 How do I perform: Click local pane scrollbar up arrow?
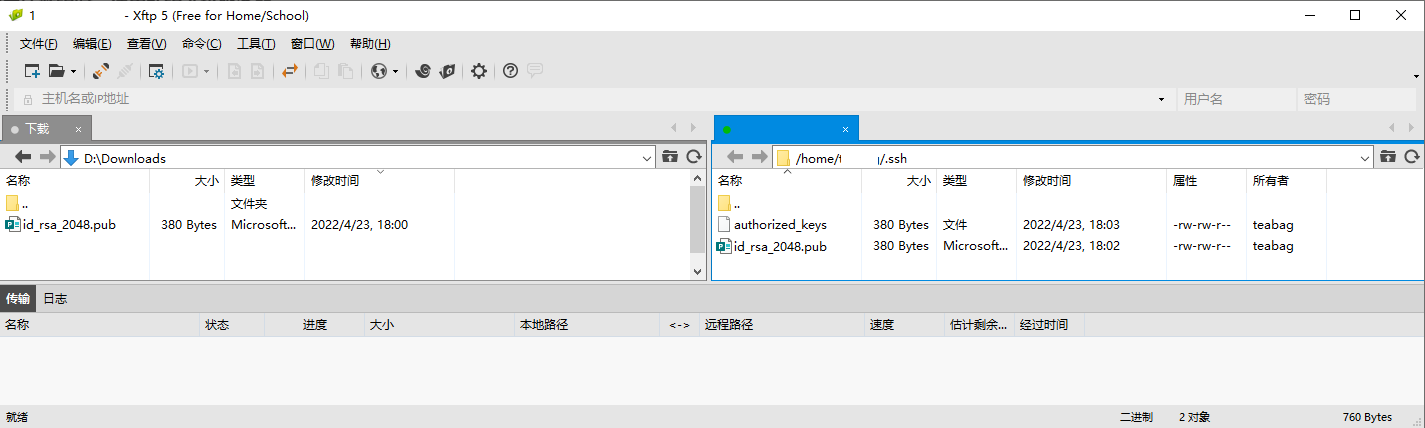(x=699, y=177)
